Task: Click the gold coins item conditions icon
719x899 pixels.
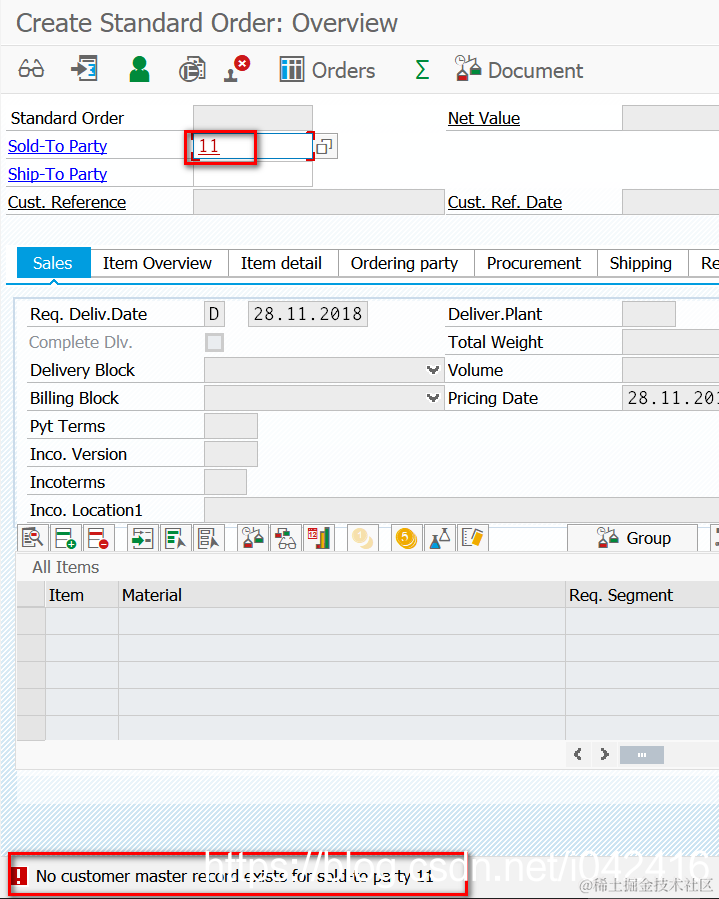Action: (407, 538)
